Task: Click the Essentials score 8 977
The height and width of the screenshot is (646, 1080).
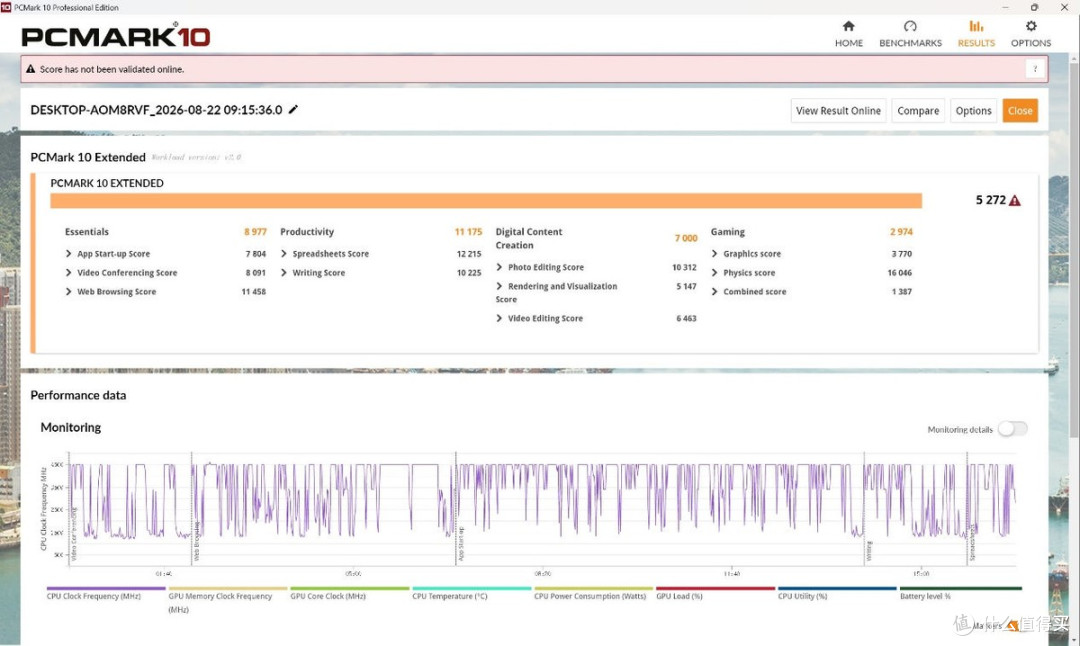Action: click(255, 232)
